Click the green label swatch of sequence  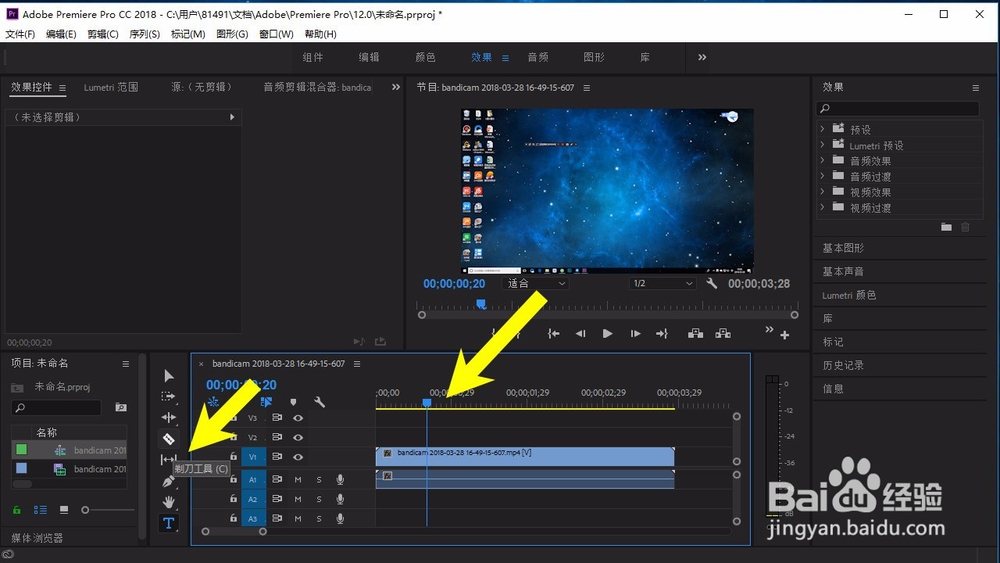click(x=21, y=450)
